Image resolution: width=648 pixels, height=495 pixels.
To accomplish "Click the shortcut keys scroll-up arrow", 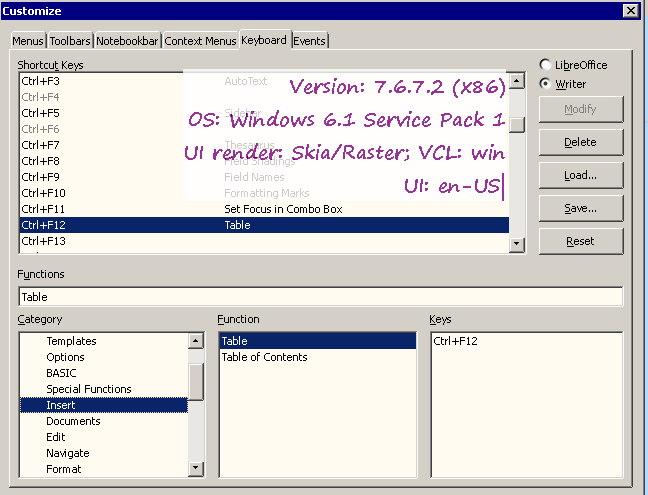I will coord(517,81).
